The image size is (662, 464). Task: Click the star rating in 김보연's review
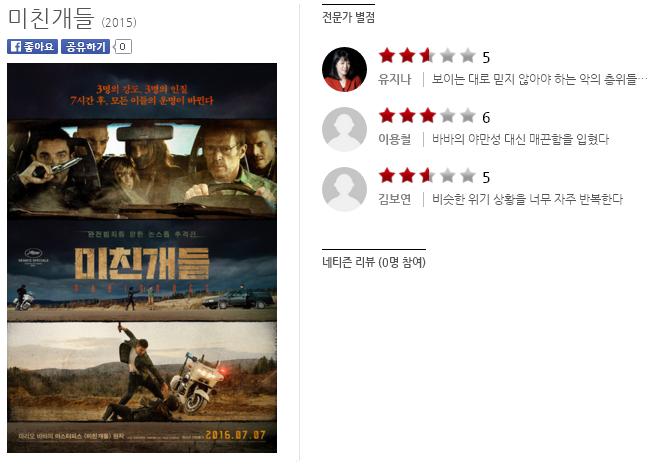(427, 176)
